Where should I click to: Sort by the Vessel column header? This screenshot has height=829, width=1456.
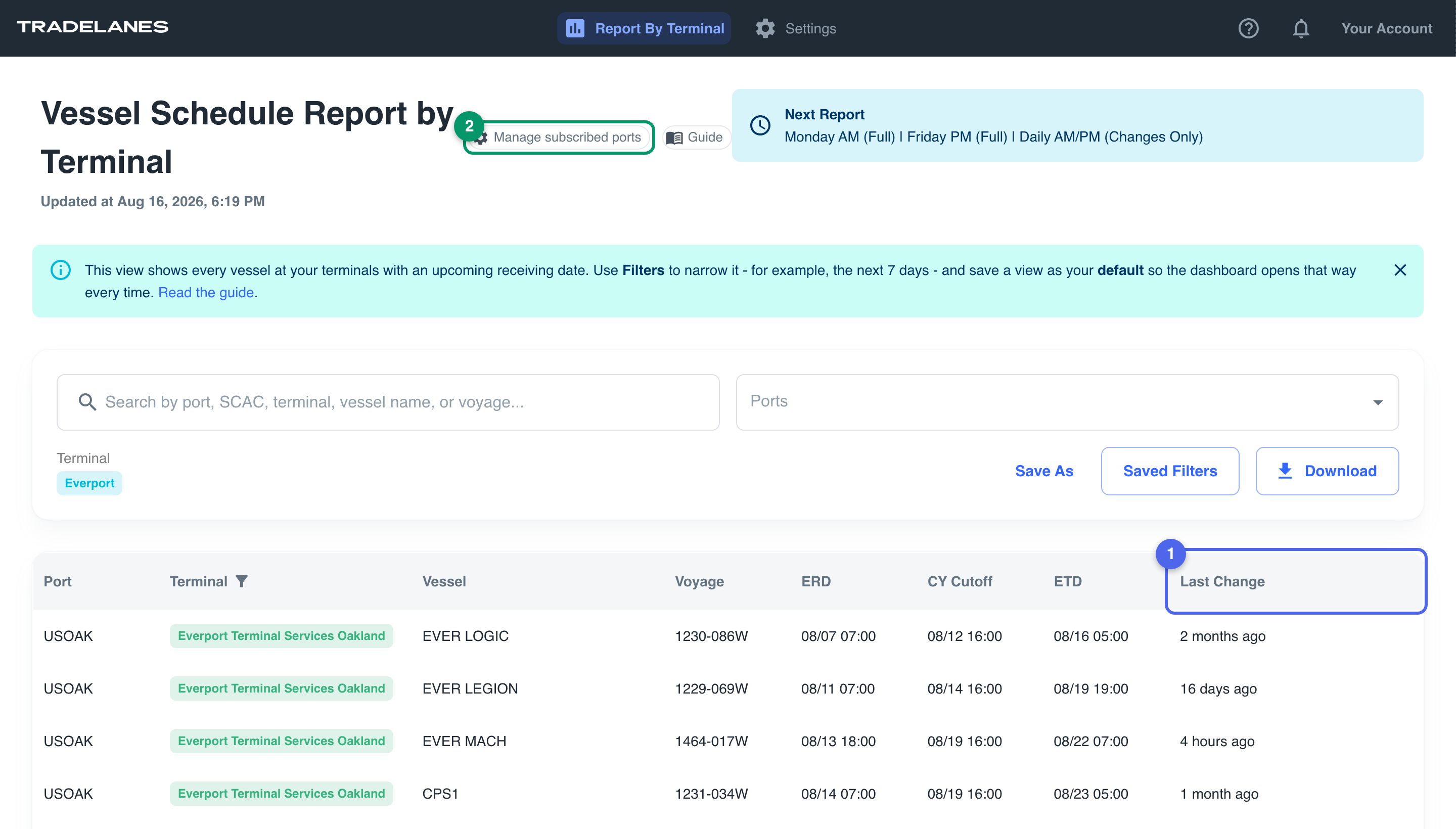(x=444, y=581)
